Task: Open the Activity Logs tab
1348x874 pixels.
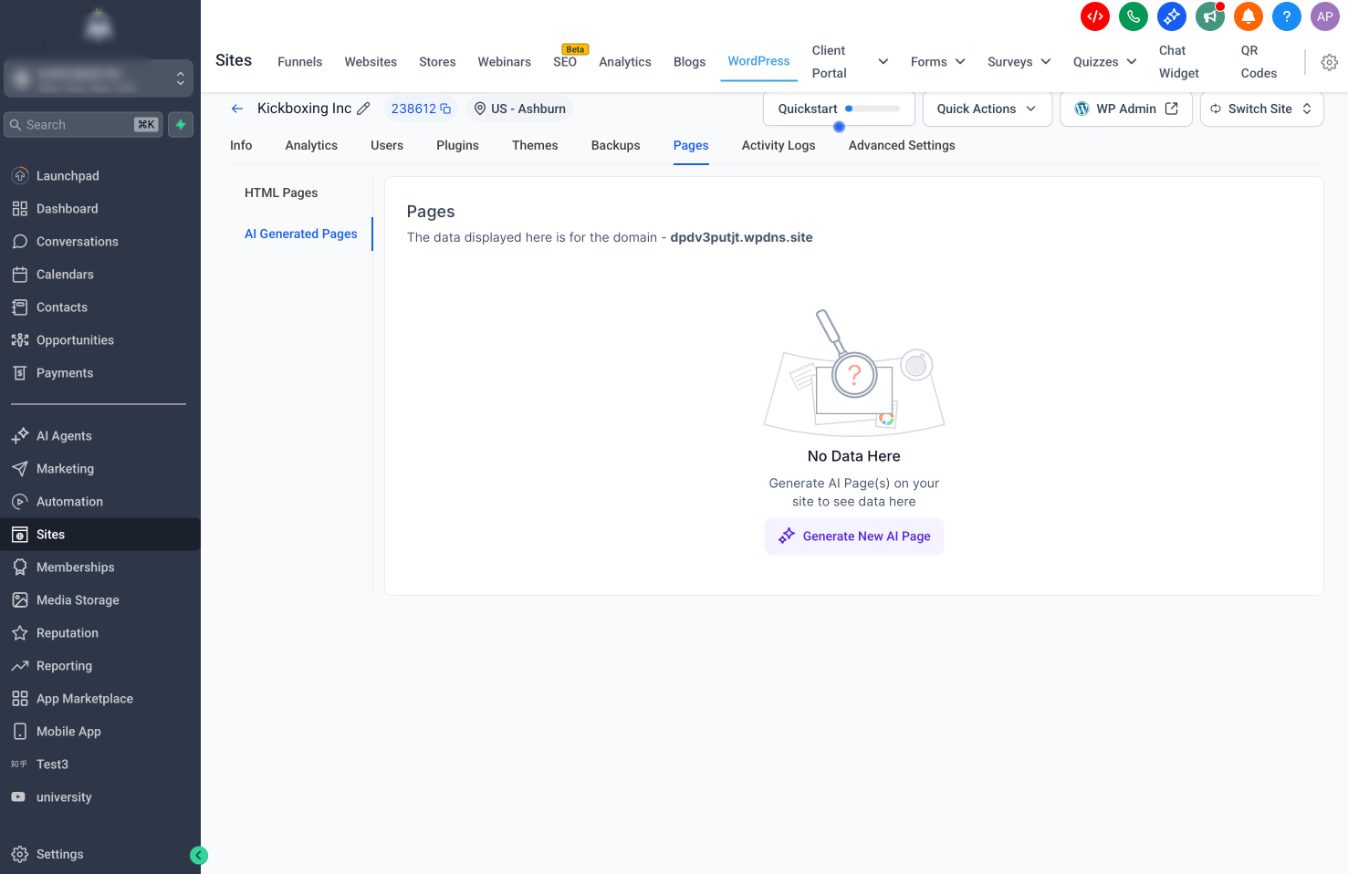Action: coord(778,145)
